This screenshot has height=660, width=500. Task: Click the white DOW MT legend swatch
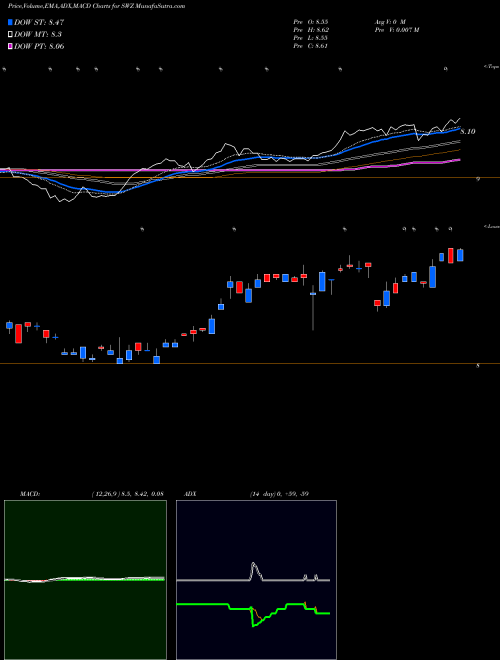point(10,34)
